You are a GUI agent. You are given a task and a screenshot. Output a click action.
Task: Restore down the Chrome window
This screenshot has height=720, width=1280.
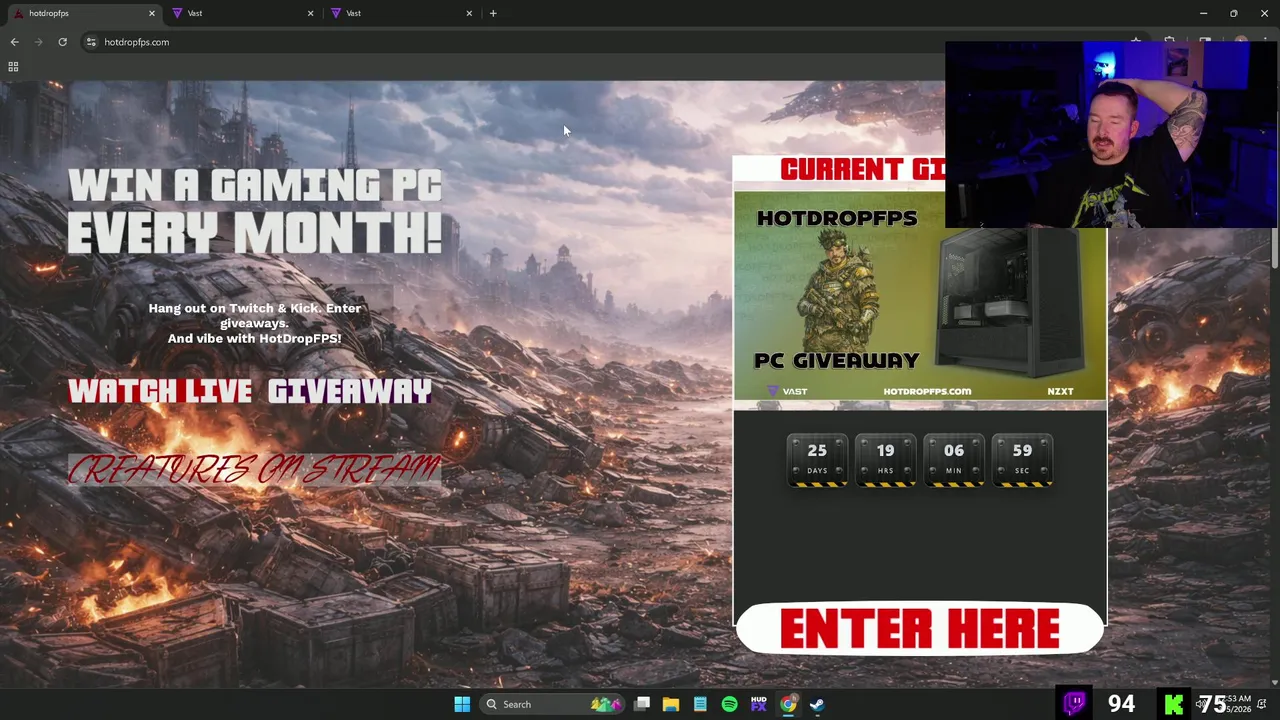pos(1234,13)
